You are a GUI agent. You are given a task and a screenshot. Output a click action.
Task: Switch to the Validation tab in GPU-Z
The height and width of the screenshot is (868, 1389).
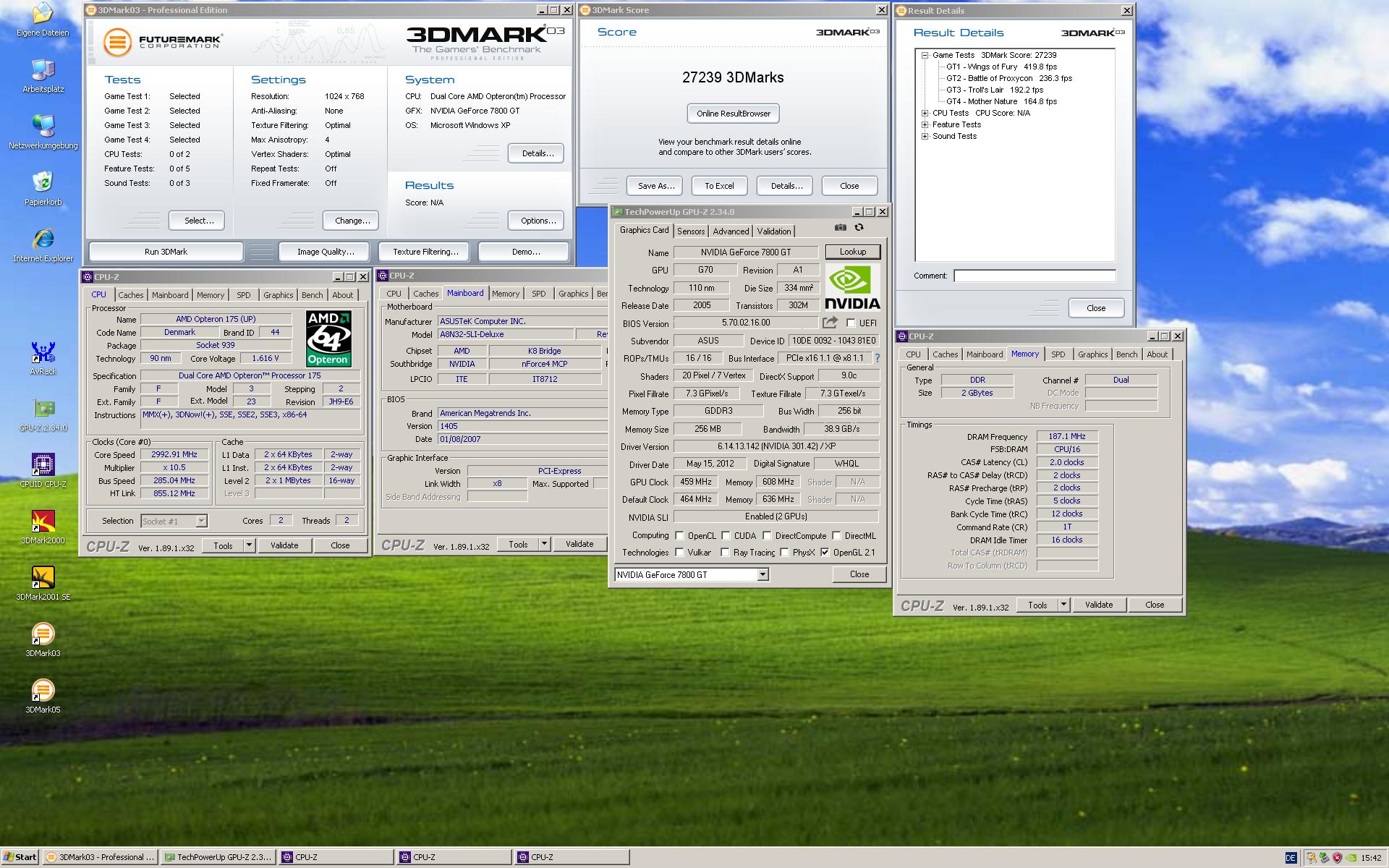pyautogui.click(x=774, y=231)
